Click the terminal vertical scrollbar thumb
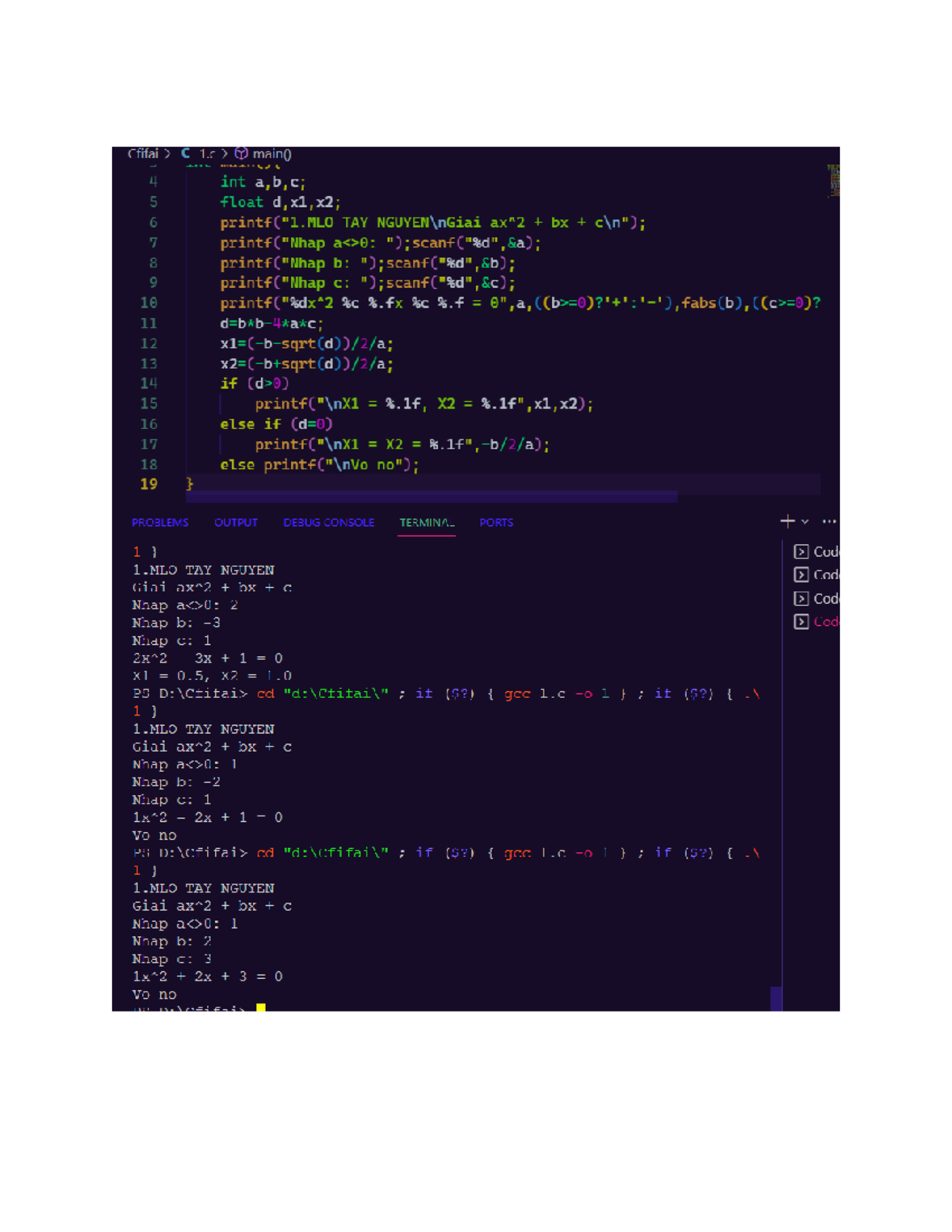 click(x=776, y=998)
